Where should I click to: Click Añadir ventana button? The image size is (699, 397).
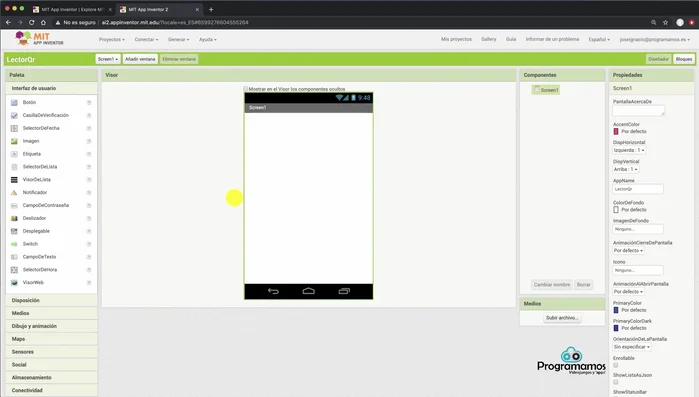[x=140, y=59]
